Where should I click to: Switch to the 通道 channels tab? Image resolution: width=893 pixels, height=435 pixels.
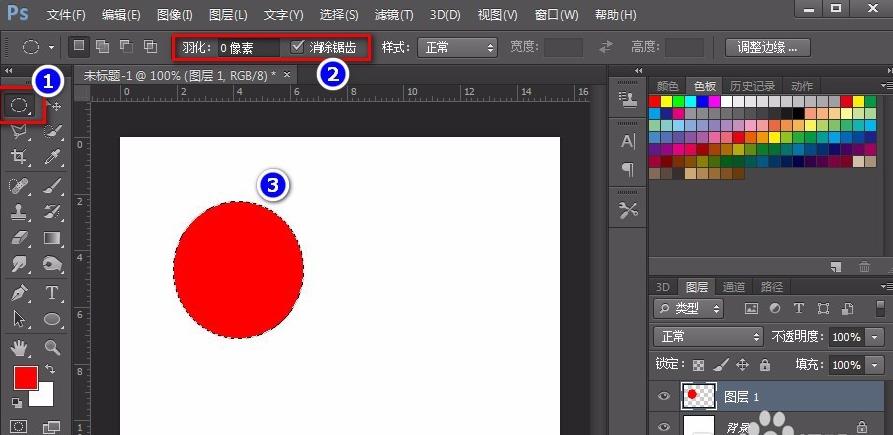(x=734, y=287)
